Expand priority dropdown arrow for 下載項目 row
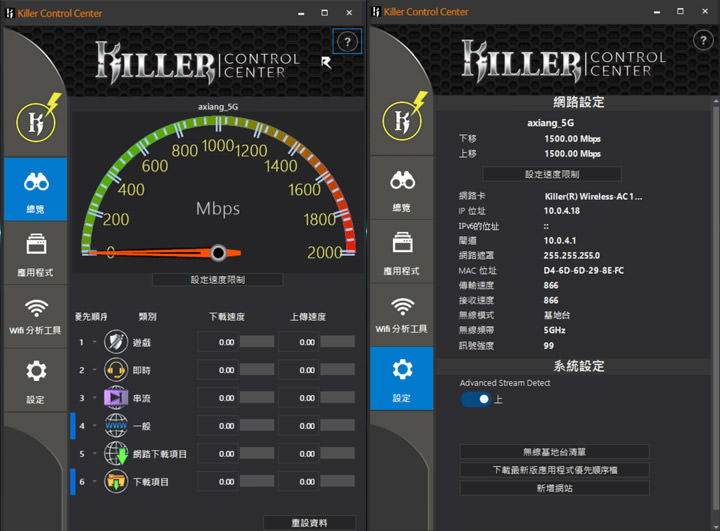 tap(96, 482)
